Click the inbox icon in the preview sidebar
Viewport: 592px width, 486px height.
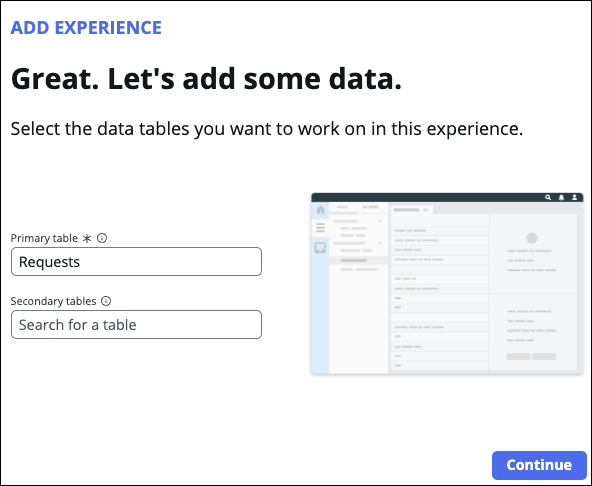pos(320,248)
